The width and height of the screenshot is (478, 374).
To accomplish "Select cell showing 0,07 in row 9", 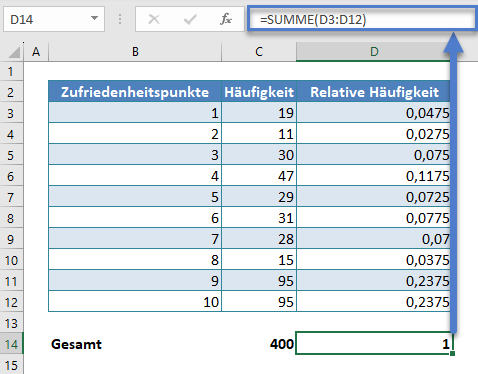I will click(373, 239).
